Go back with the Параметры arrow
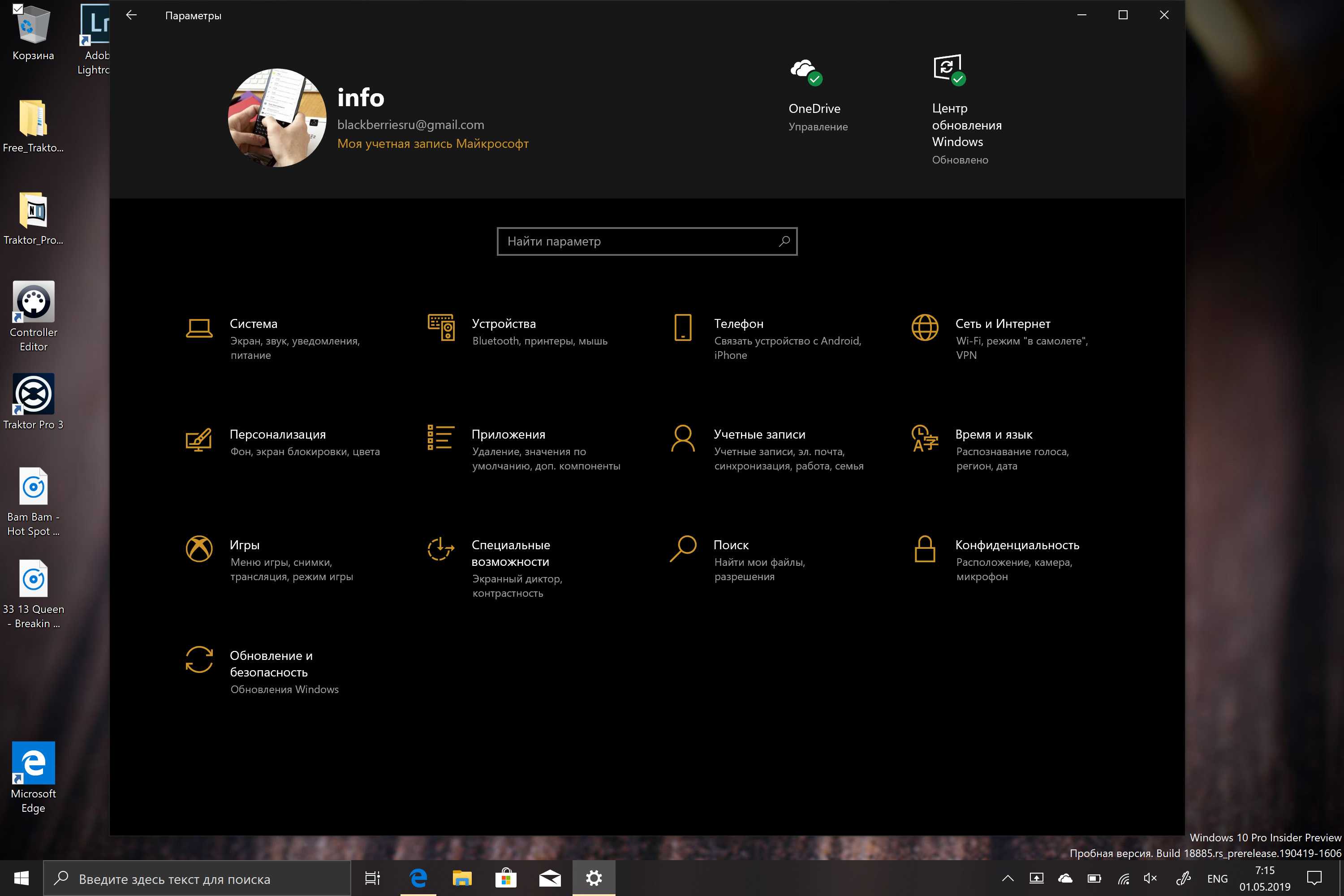The height and width of the screenshot is (896, 1344). pos(131,15)
